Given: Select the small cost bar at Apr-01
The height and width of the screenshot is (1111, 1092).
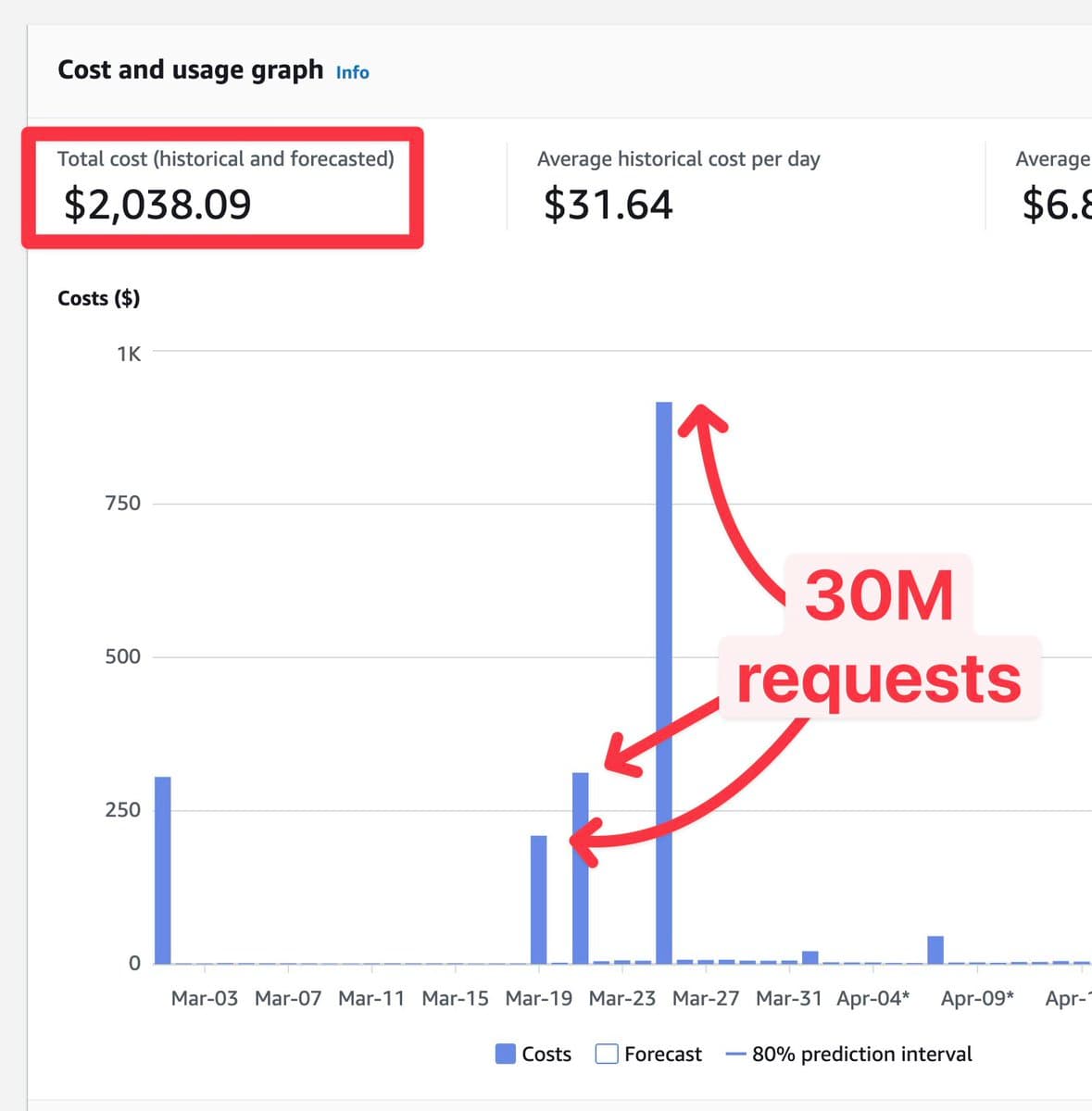Looking at the screenshot, I should (810, 957).
